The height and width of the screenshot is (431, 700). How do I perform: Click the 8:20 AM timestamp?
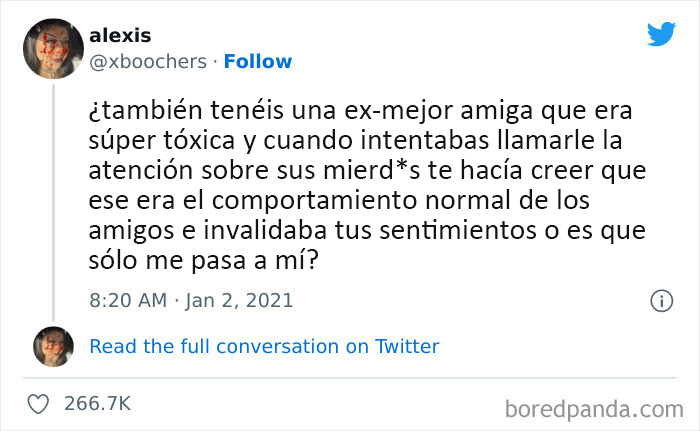point(127,300)
